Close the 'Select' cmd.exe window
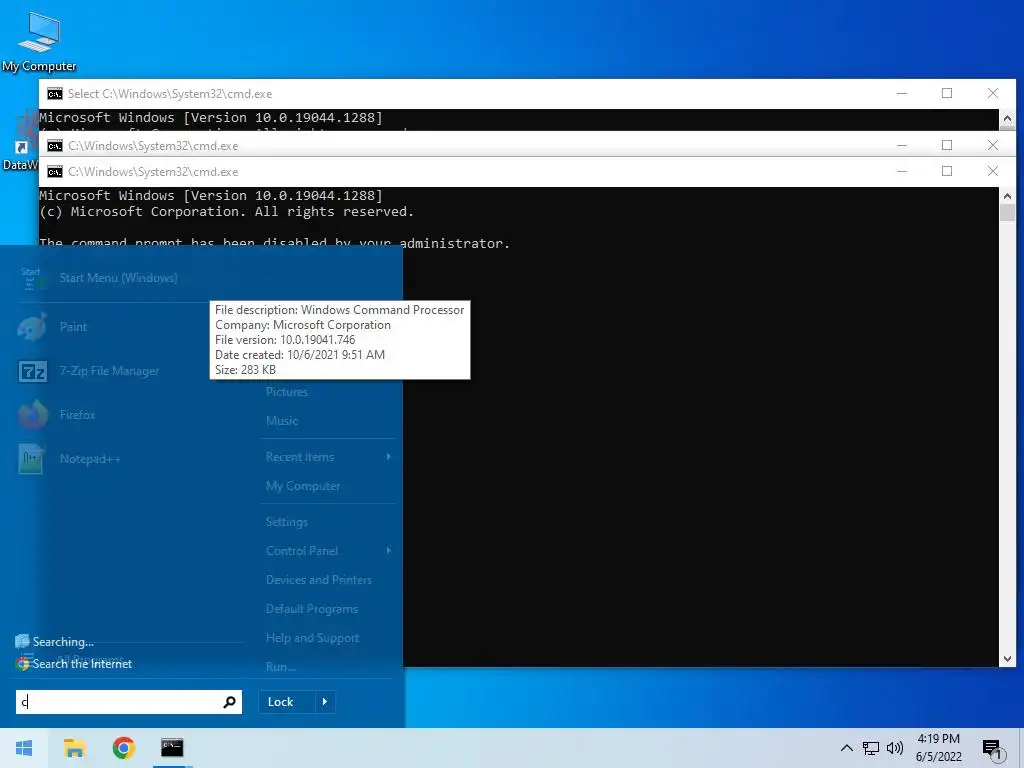 993,93
